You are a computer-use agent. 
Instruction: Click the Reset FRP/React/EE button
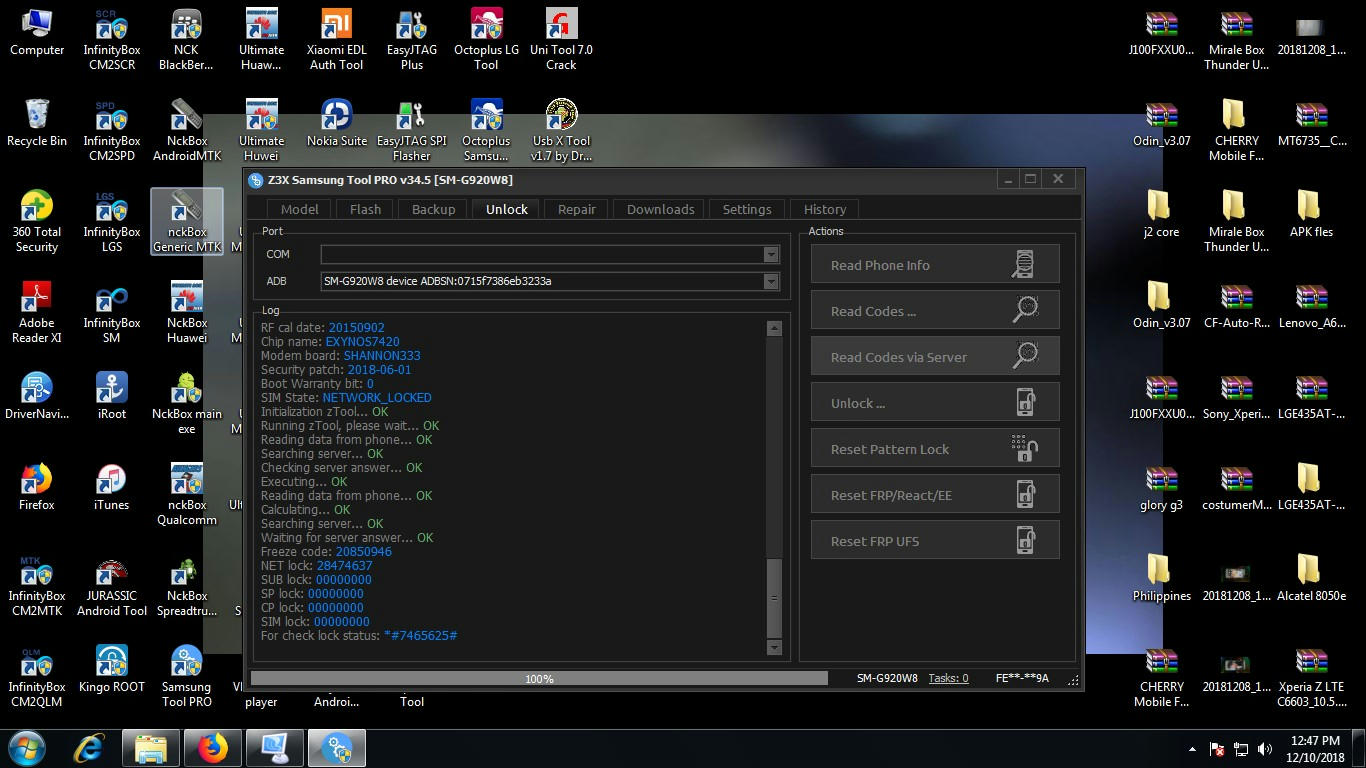pyautogui.click(x=935, y=495)
